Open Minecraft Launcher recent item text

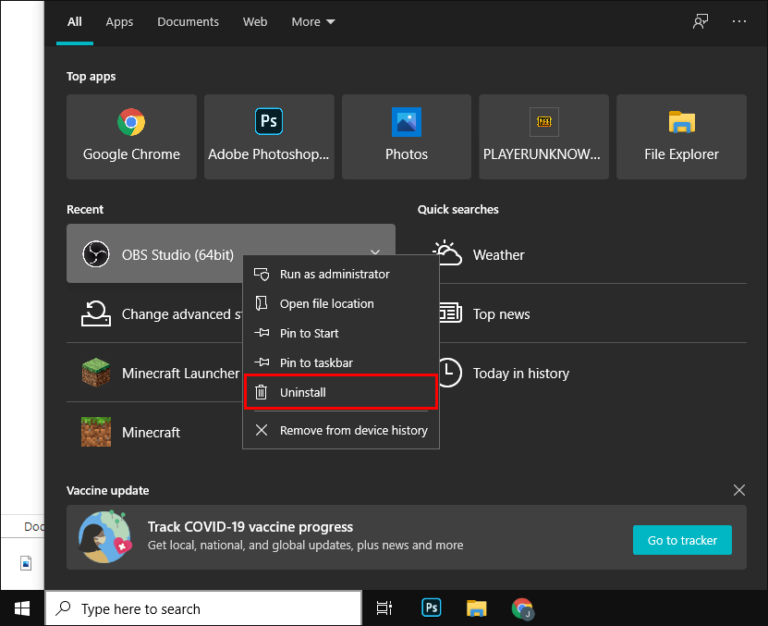click(181, 373)
